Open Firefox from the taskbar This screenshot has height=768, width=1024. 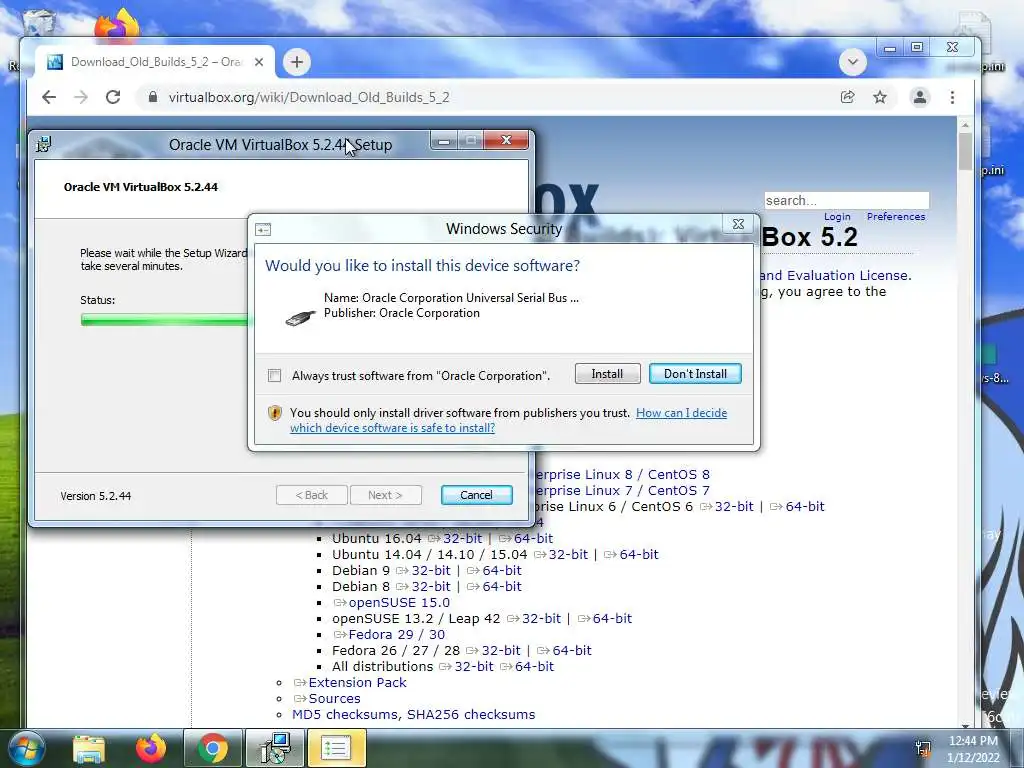tap(151, 749)
